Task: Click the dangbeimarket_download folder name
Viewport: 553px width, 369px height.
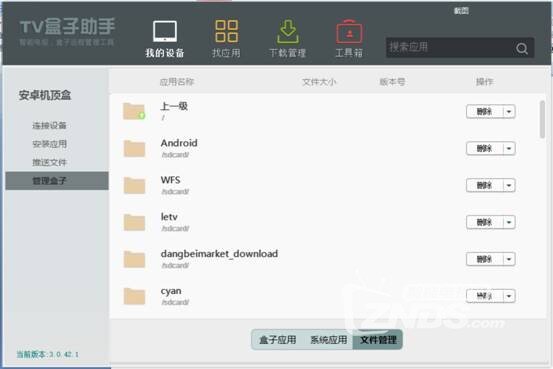Action: pos(219,254)
